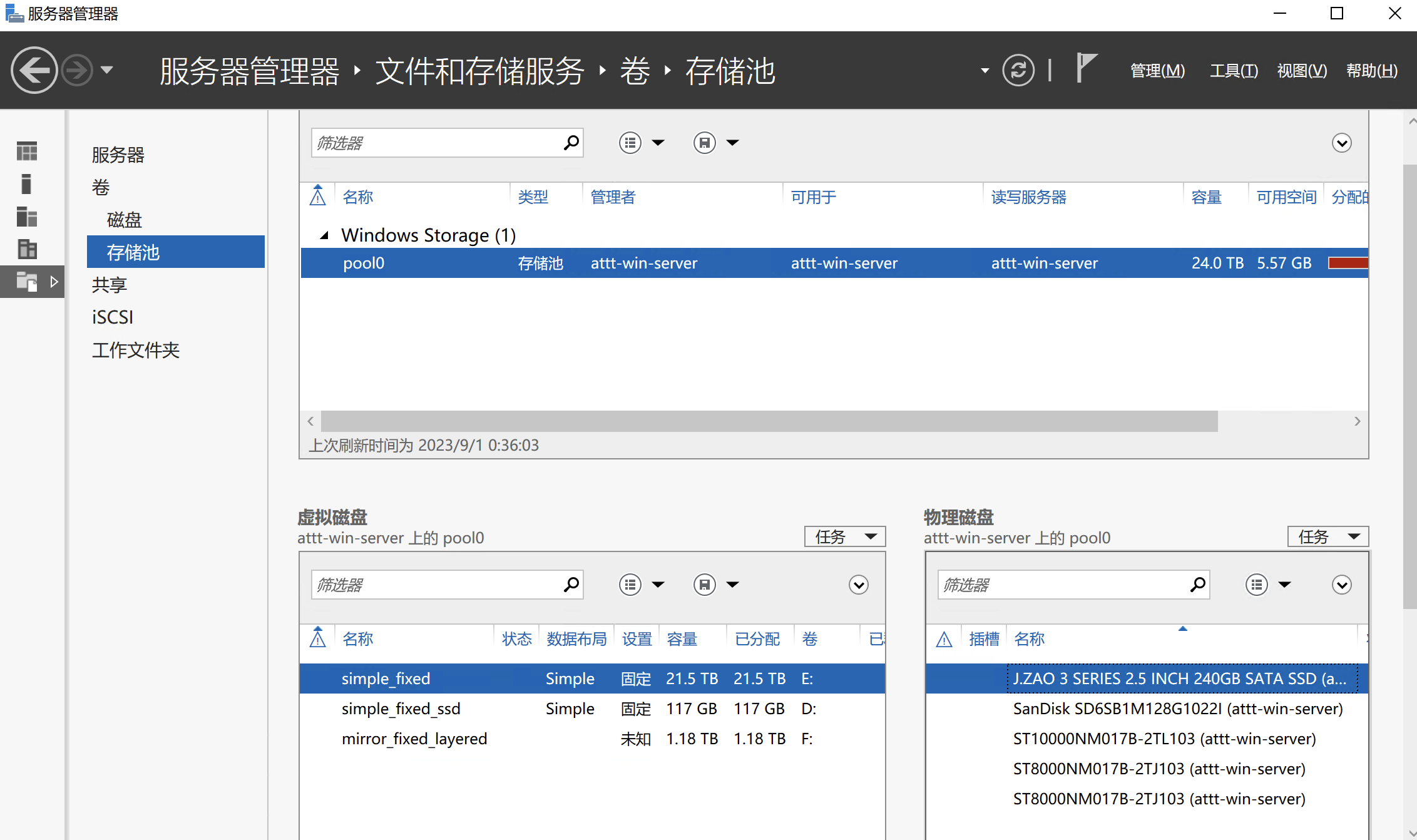Image resolution: width=1417 pixels, height=840 pixels.
Task: Select SanDisk SD6SB1M128G1022I physical disk
Action: (x=1147, y=709)
